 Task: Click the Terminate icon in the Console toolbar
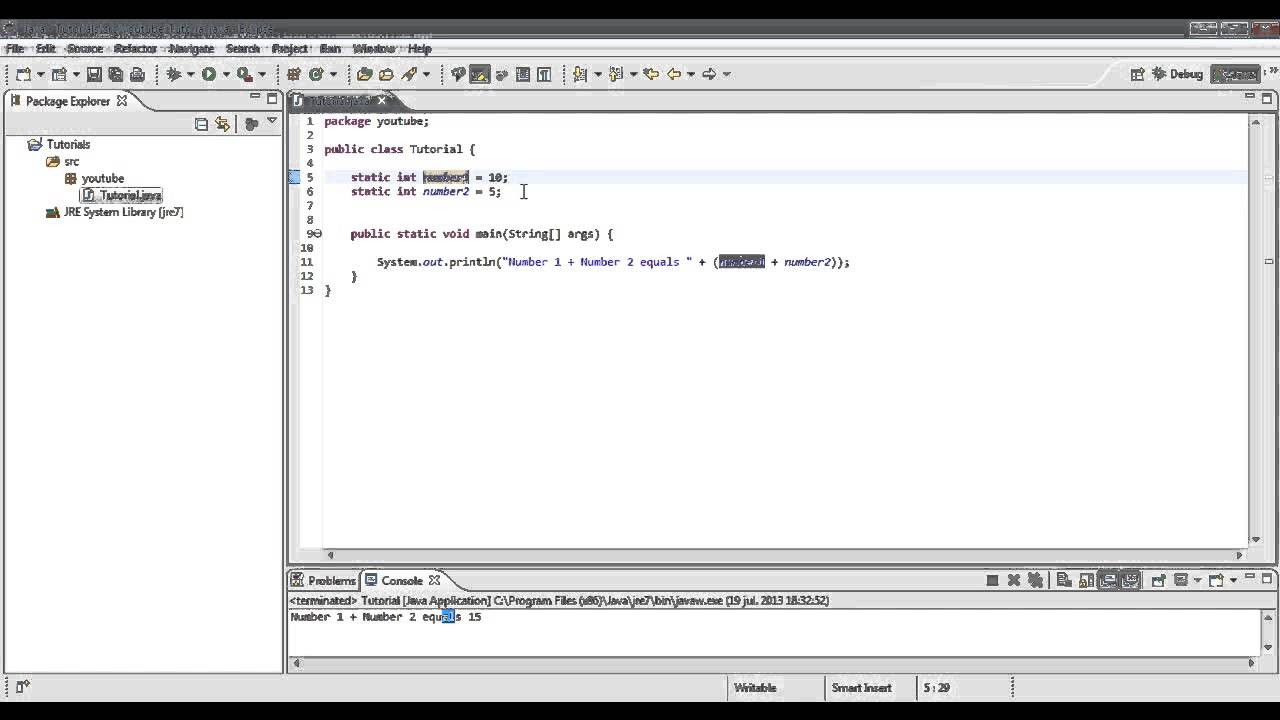[992, 580]
